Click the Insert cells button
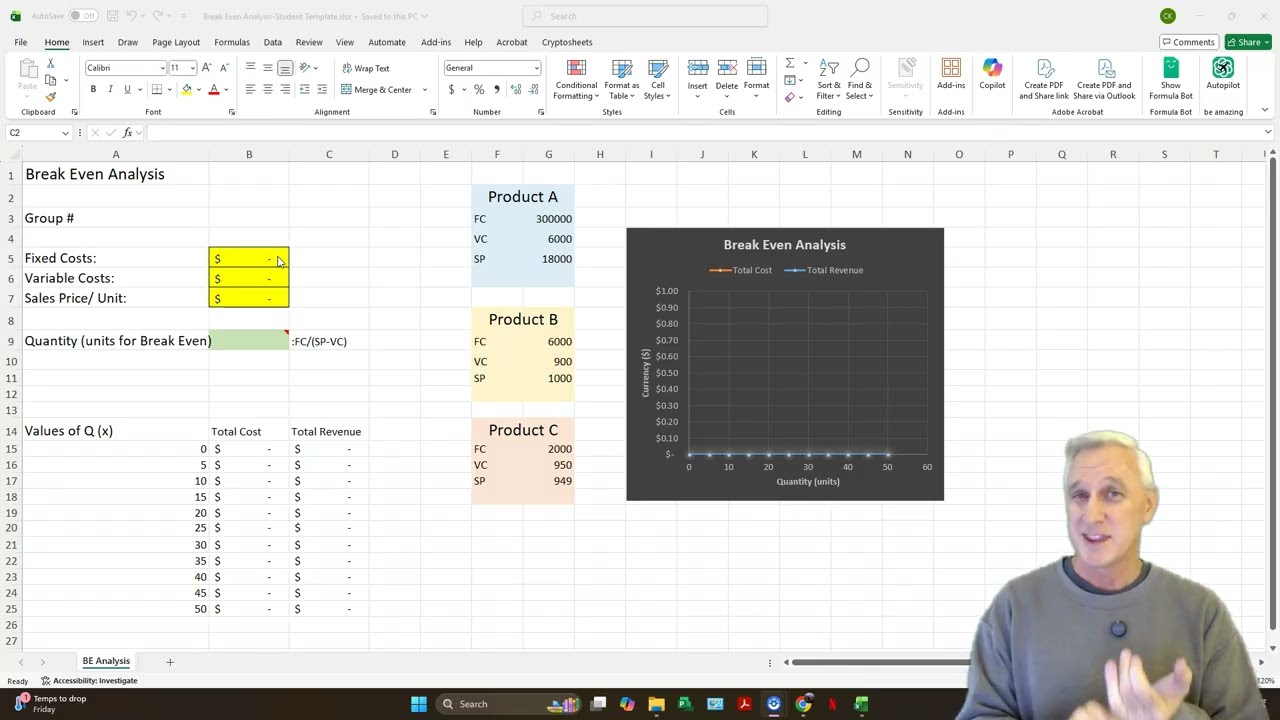 [x=697, y=79]
